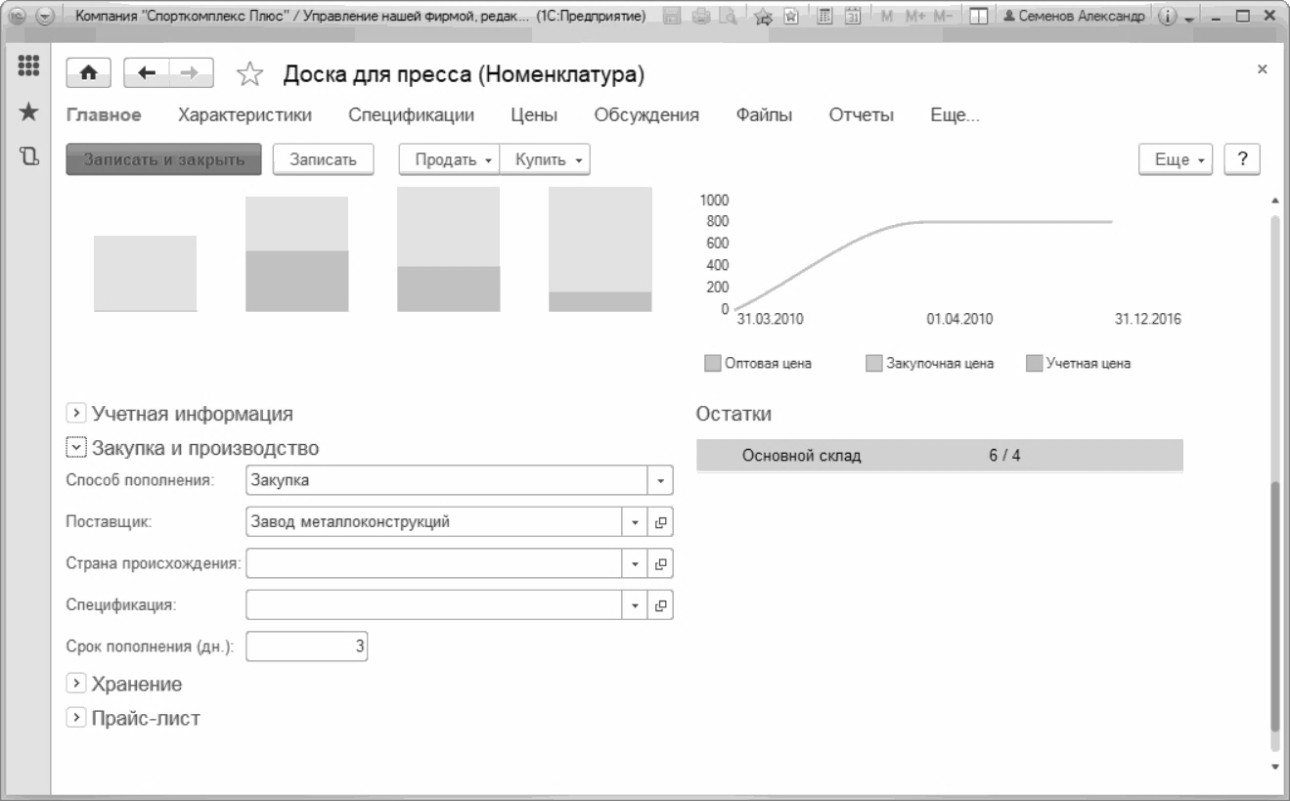The height and width of the screenshot is (801, 1290).
Task: Close the Доска для пресса form tab
Action: pyautogui.click(x=1261, y=68)
